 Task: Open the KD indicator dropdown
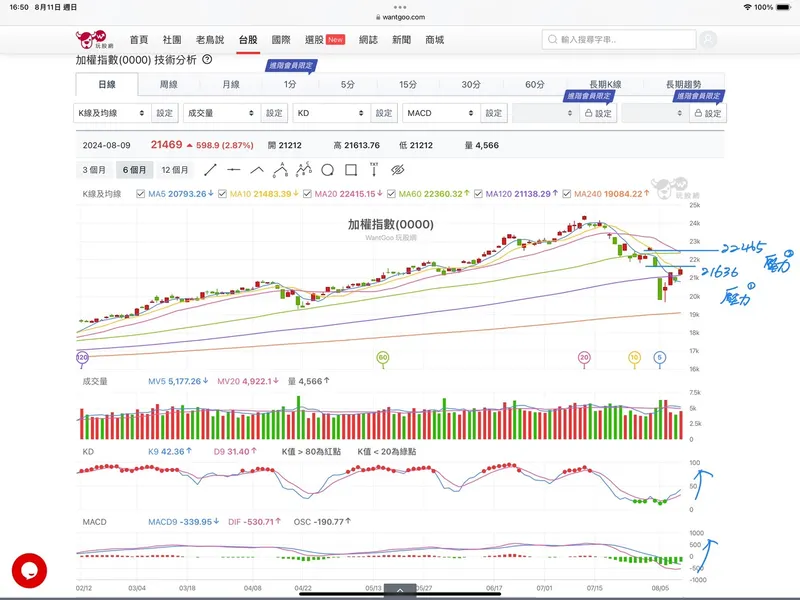click(332, 113)
